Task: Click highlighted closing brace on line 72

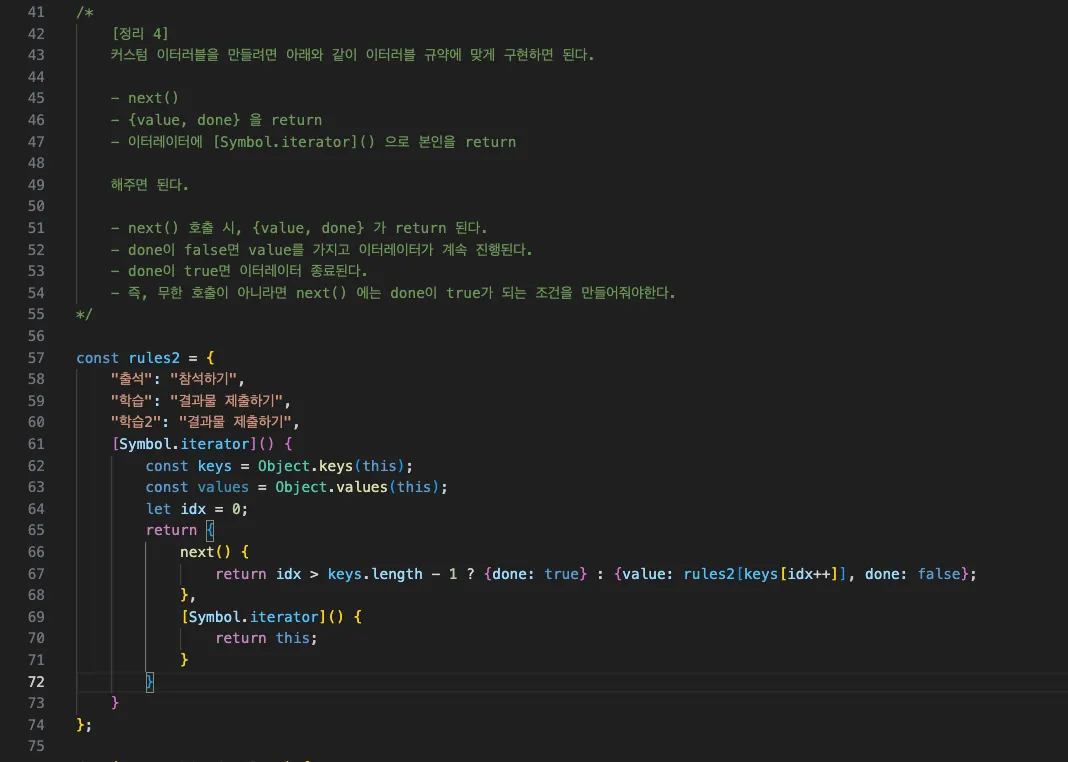Action: point(150,682)
